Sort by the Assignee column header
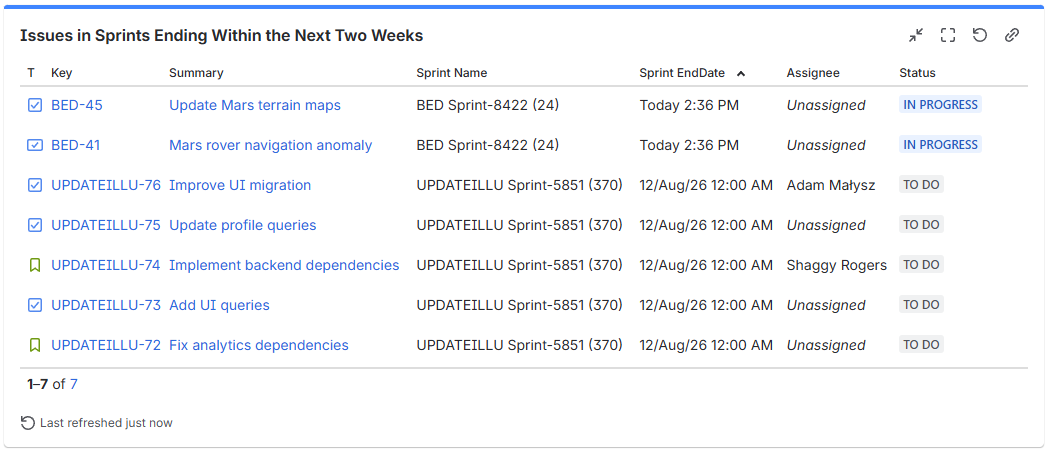 (x=813, y=73)
